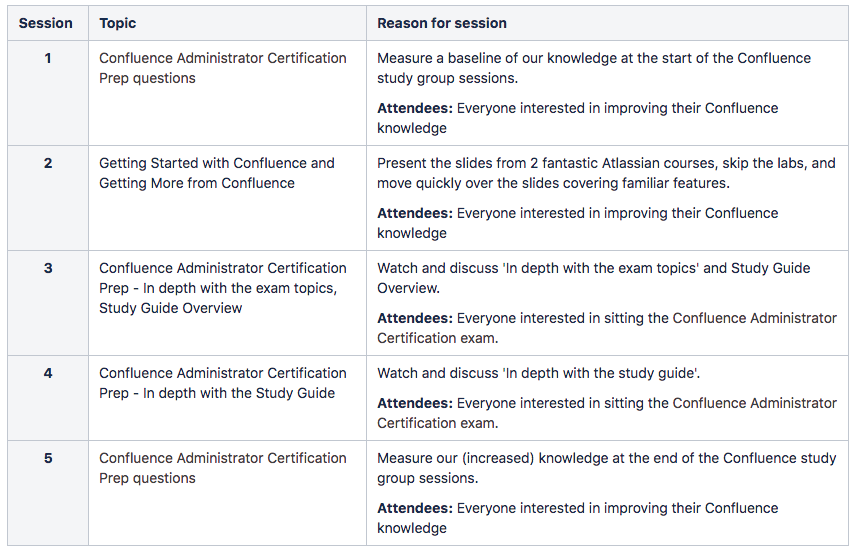The width and height of the screenshot is (859, 551).
Task: Click the Topic column header
Action: tap(118, 23)
